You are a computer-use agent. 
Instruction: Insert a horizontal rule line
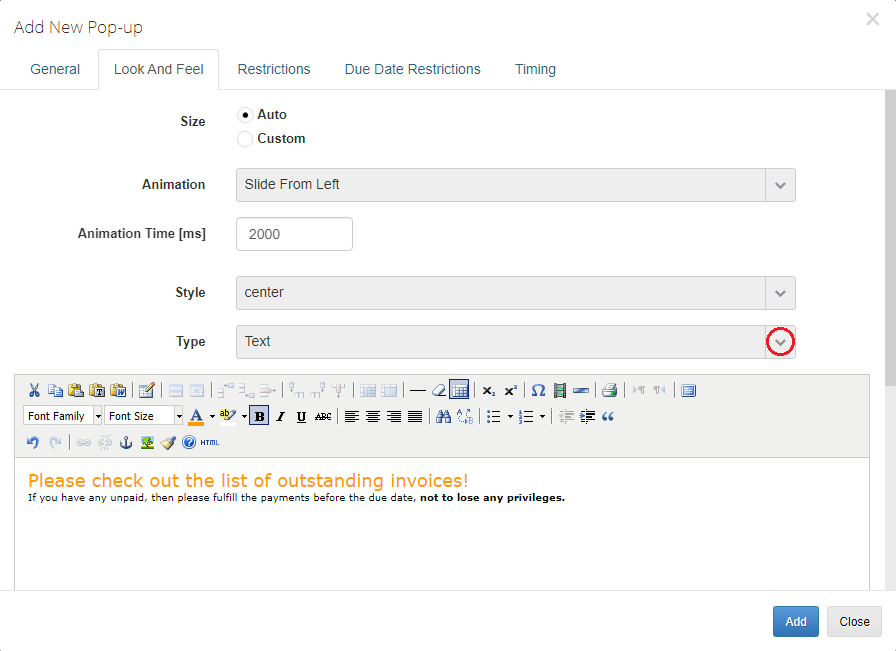click(418, 390)
